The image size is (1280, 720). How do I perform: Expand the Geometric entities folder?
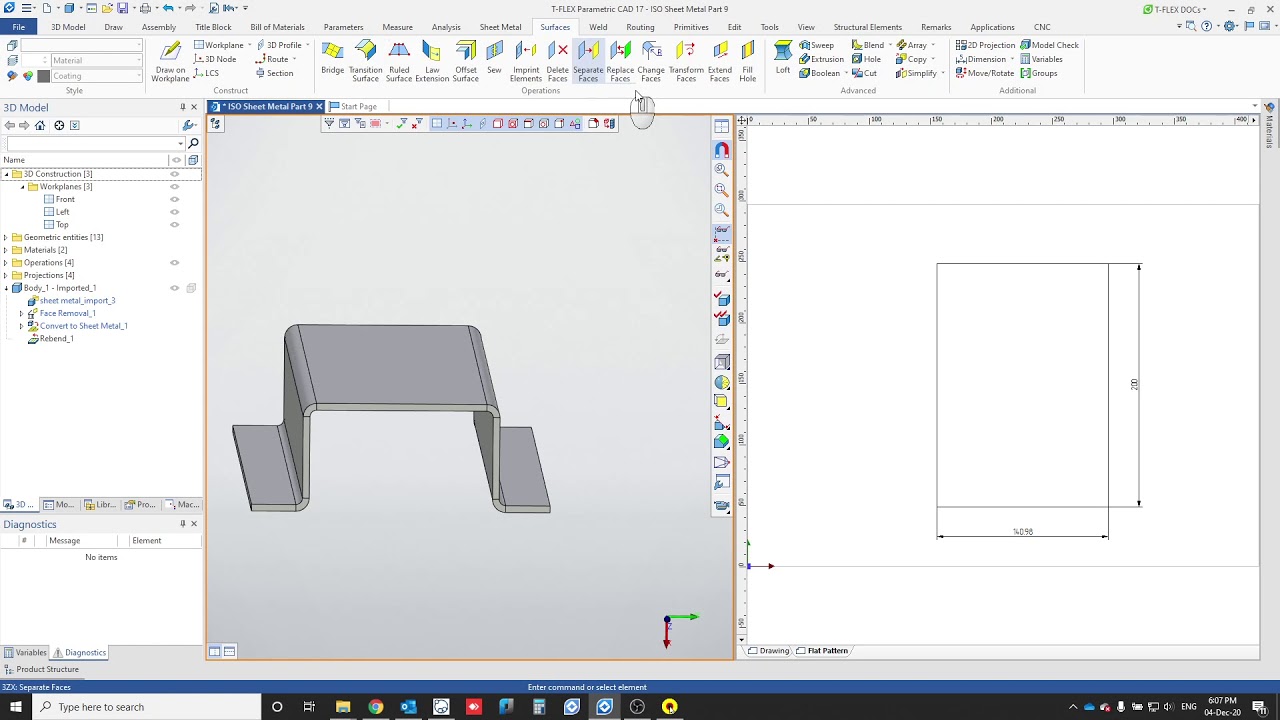(6, 238)
